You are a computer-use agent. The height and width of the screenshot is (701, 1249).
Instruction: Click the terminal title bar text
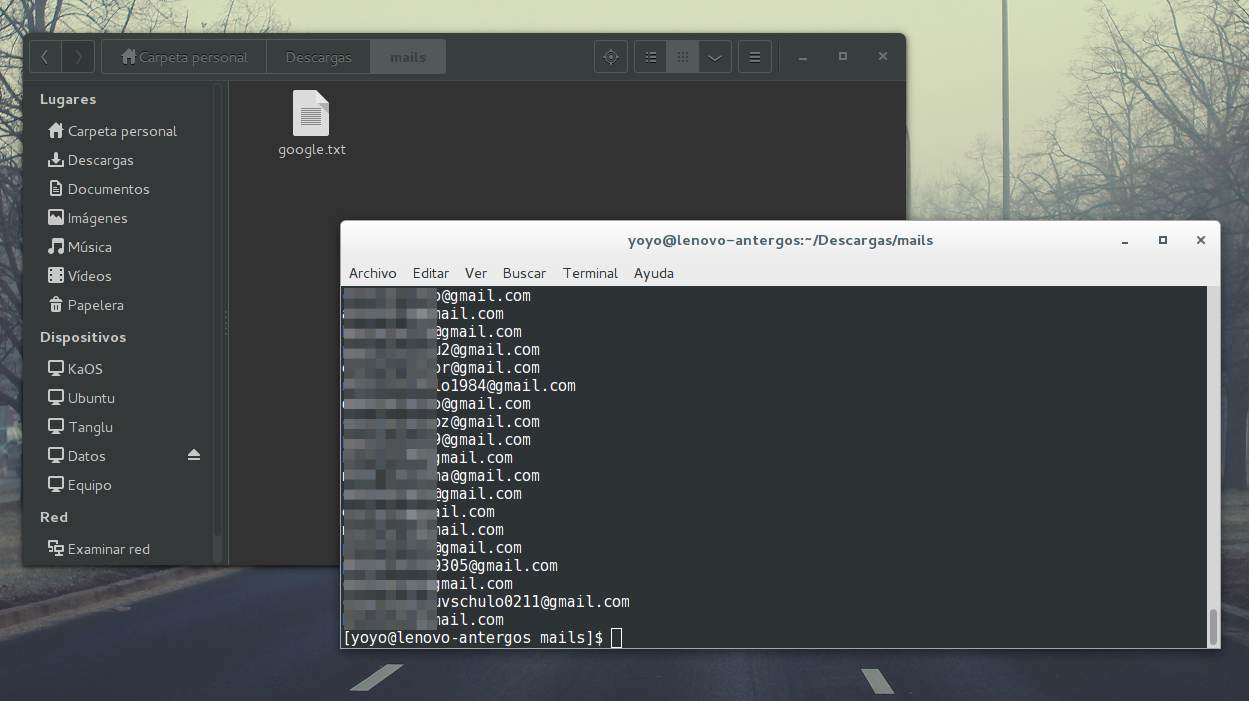pyautogui.click(x=780, y=240)
